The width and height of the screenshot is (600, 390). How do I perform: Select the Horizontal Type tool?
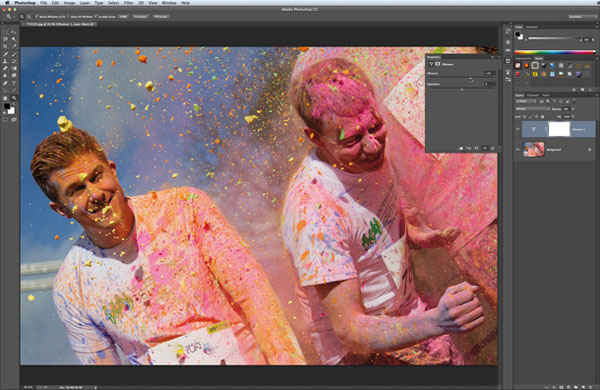14,83
